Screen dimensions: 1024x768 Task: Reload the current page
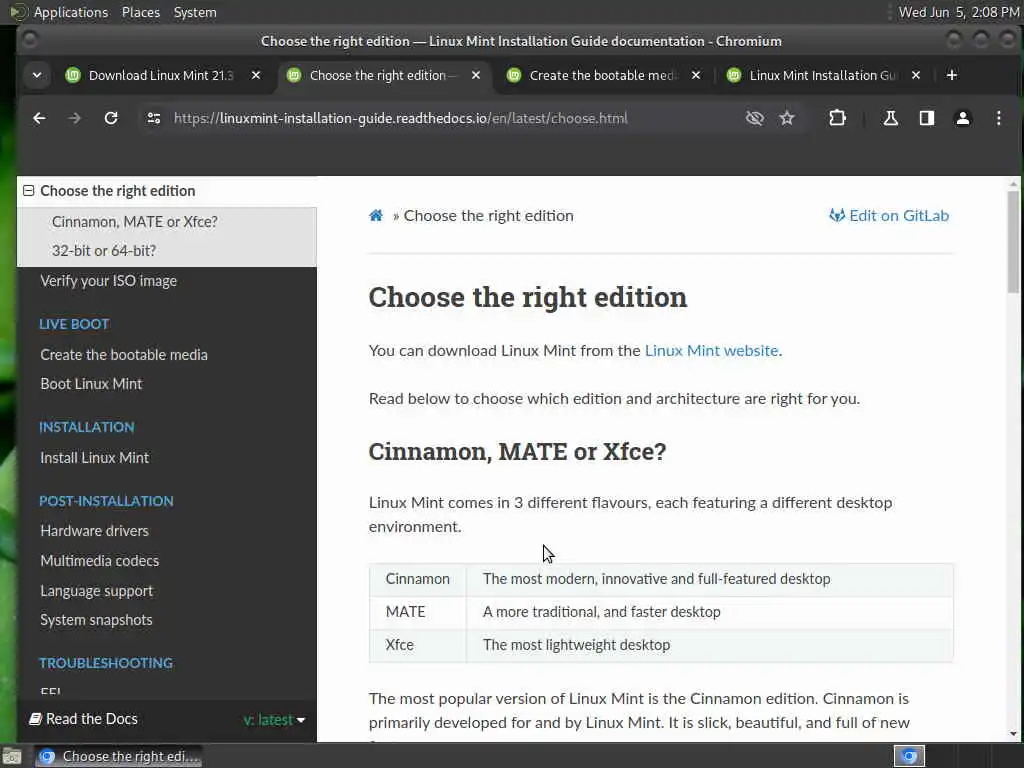pos(111,118)
